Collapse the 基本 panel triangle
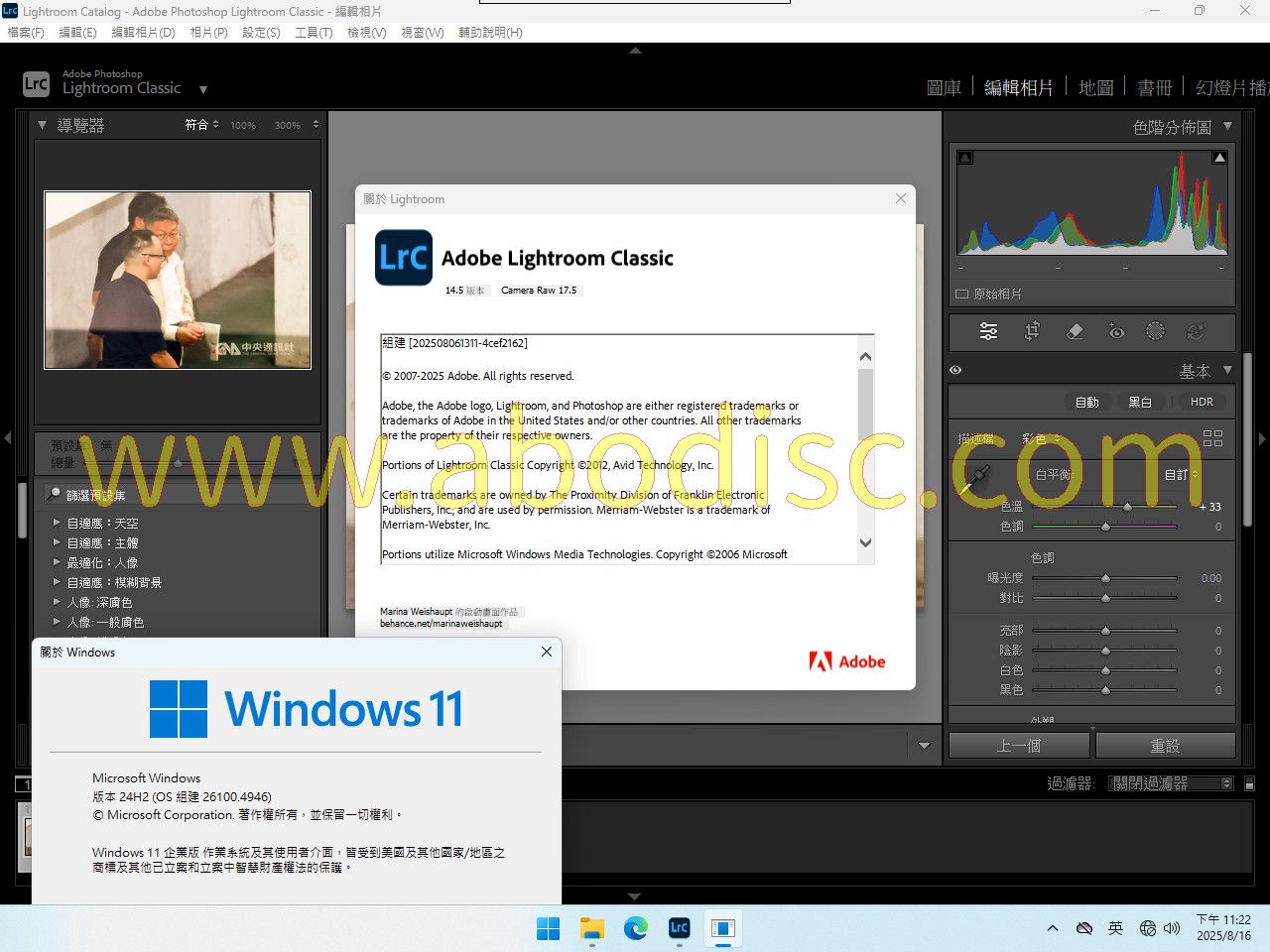Image resolution: width=1270 pixels, height=952 pixels. (x=1227, y=370)
